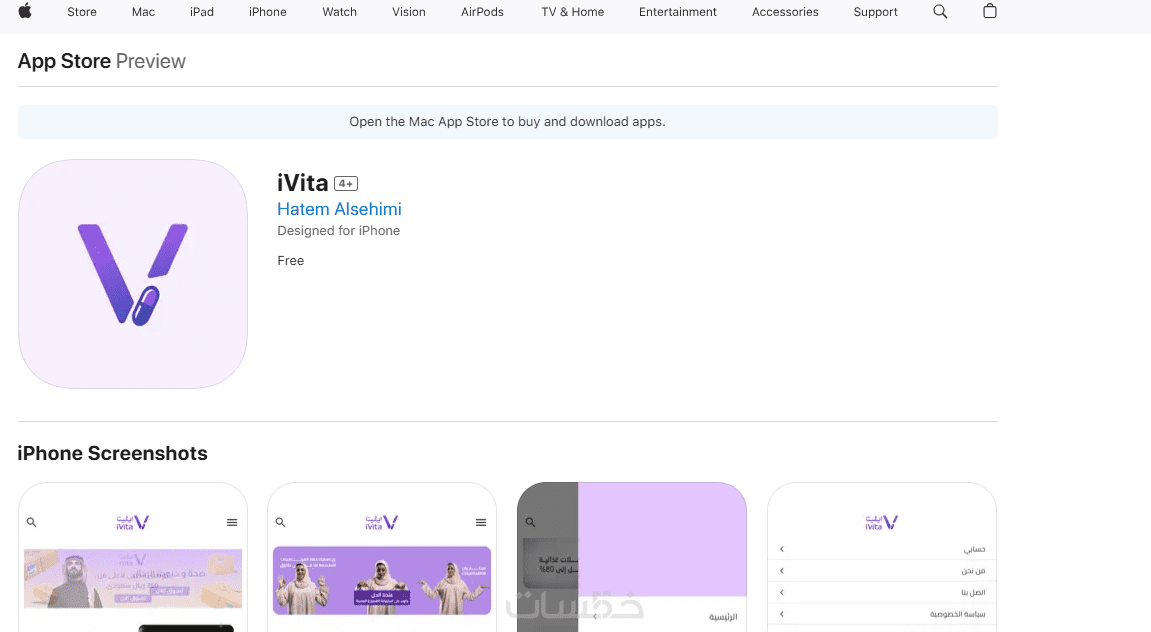The image size is (1151, 632).
Task: Expand the من نحن row chevron
Action: [782, 570]
